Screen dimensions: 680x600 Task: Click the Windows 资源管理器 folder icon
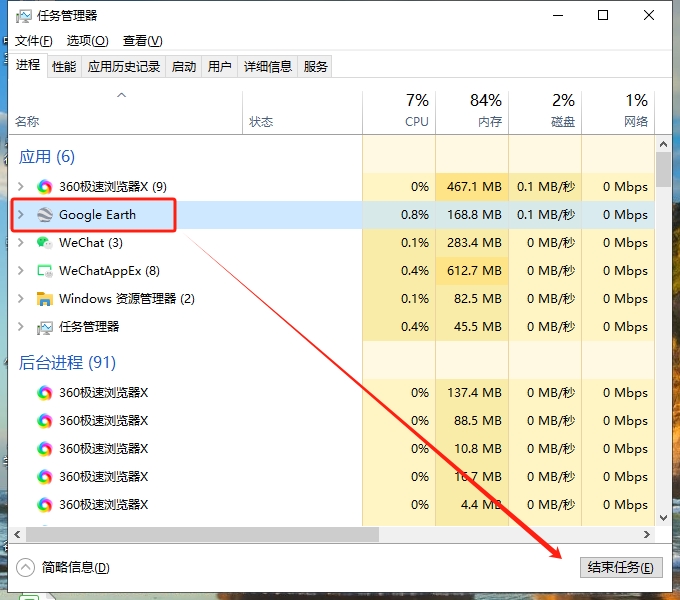tap(44, 299)
